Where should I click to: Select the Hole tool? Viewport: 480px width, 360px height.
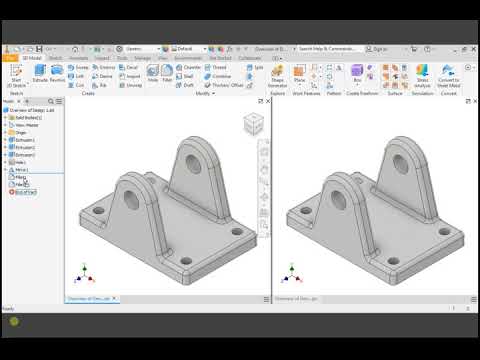[x=153, y=74]
